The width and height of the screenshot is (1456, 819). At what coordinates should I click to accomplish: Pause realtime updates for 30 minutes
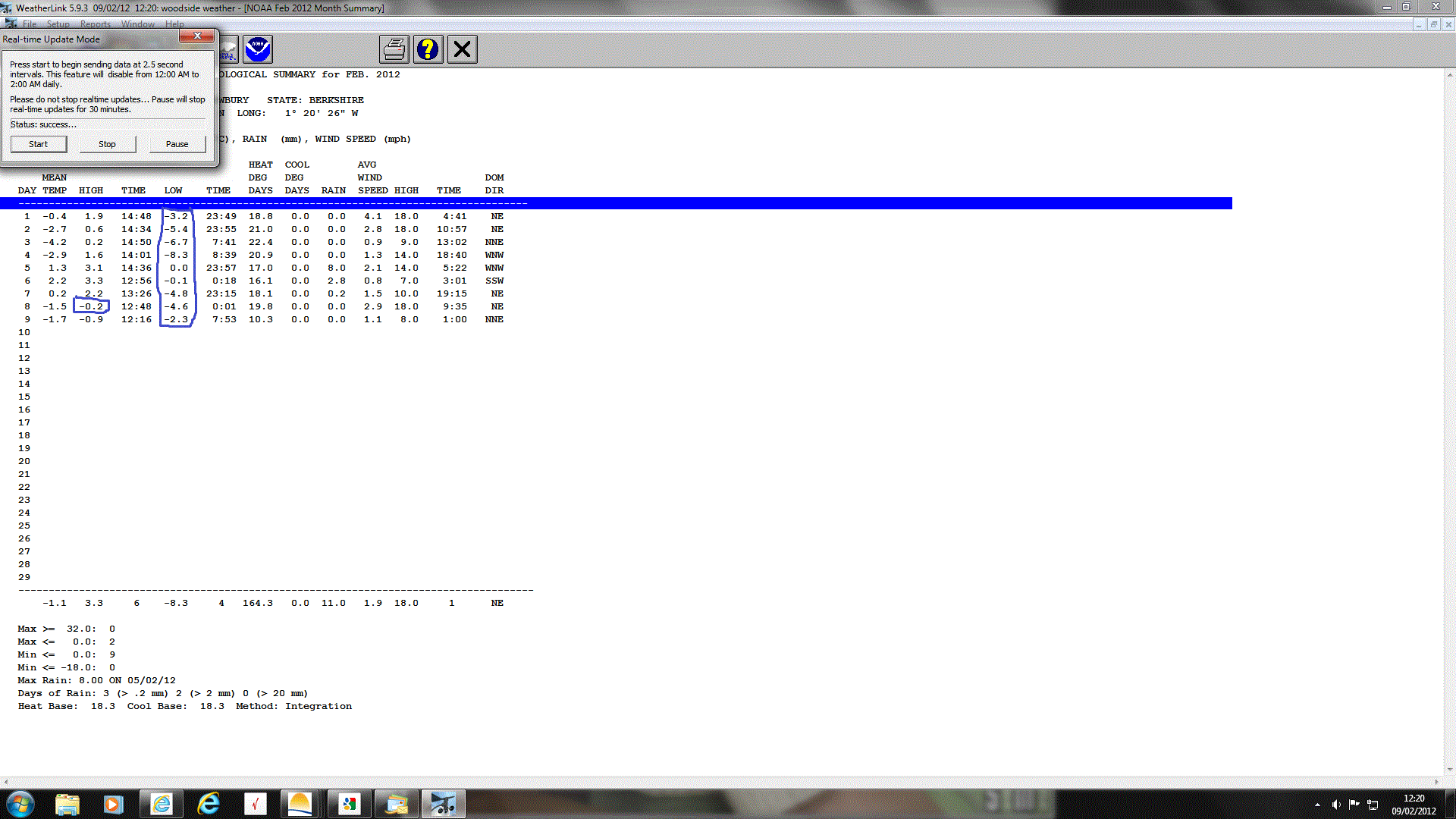[x=177, y=144]
